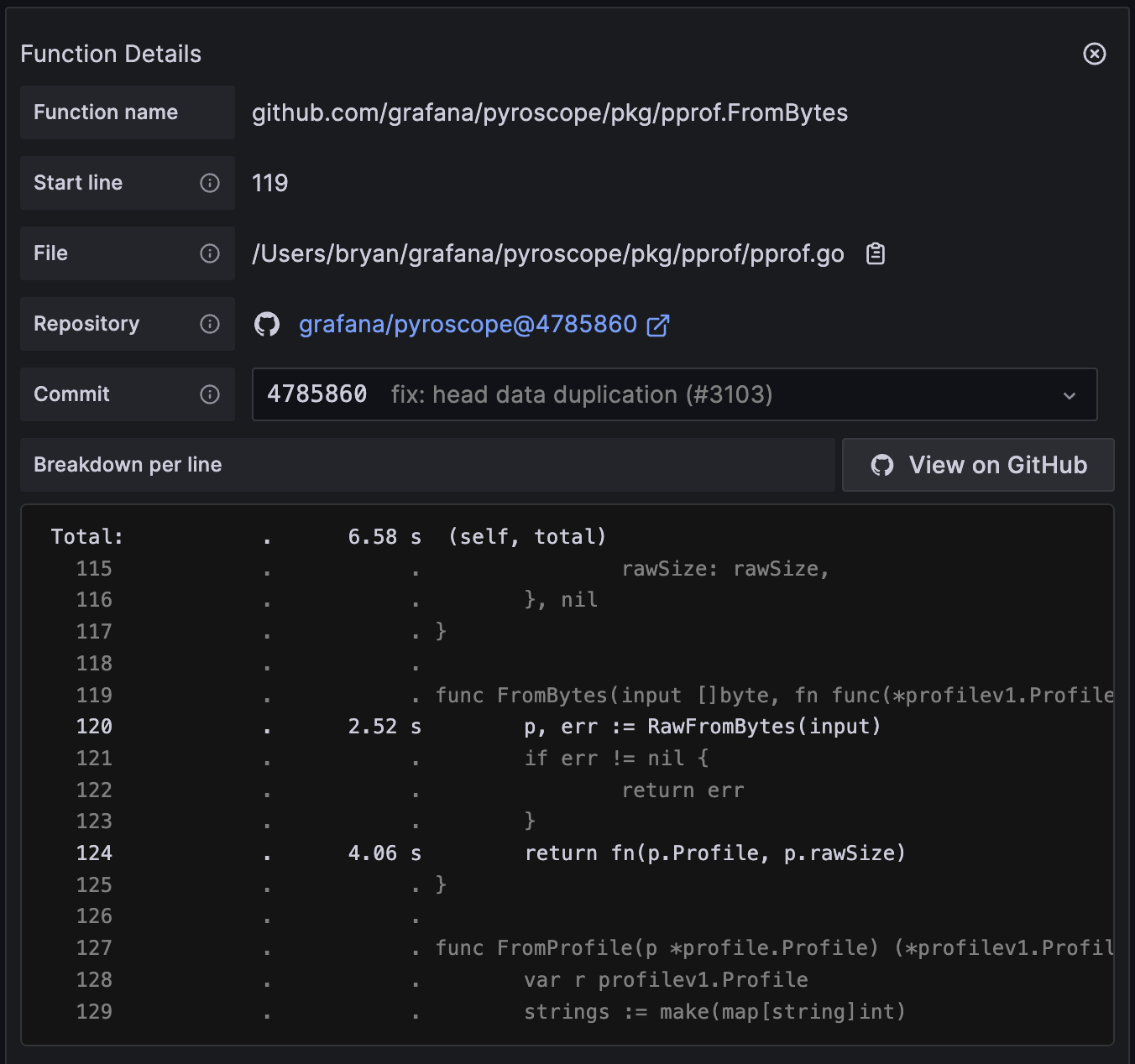Copy the file path using the clipboard icon
Image resolution: width=1135 pixels, height=1064 pixels.
[876, 253]
